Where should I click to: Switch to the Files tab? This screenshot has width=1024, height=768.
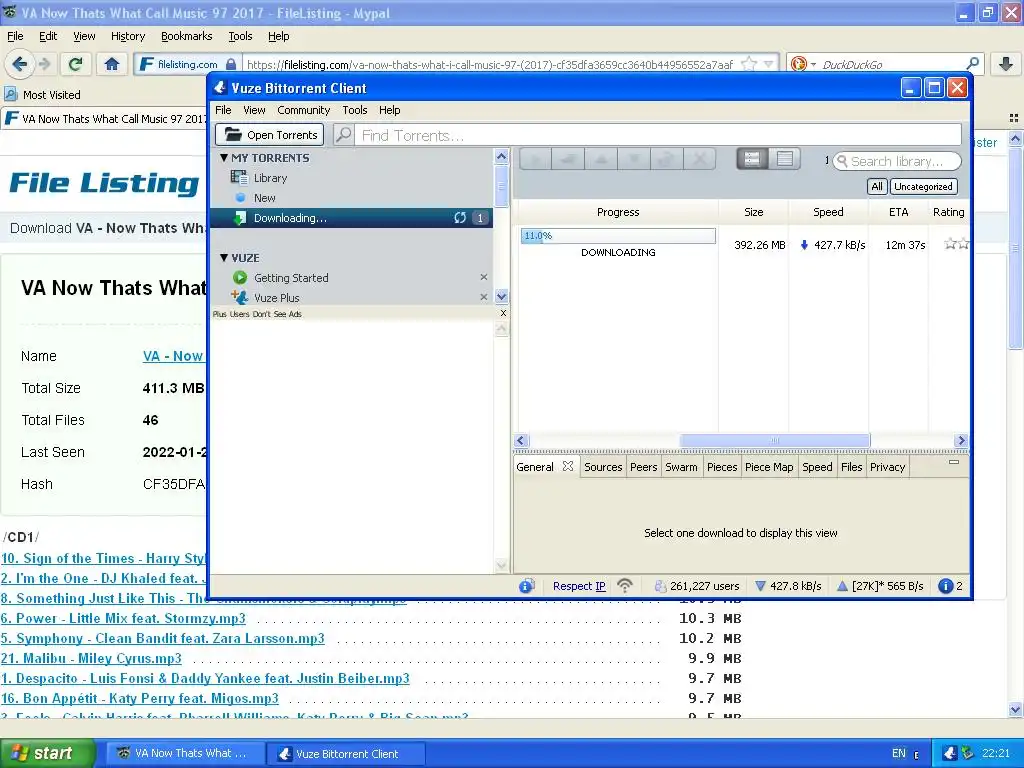tap(852, 467)
